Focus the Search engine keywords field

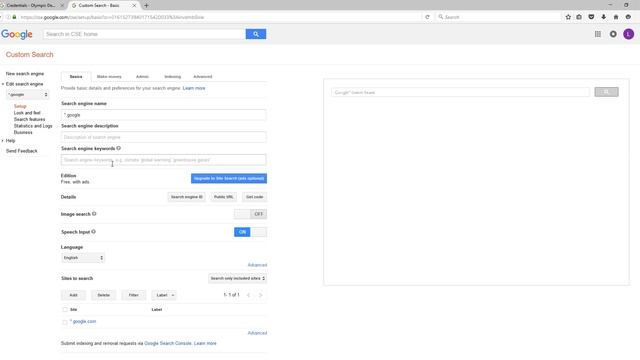164,160
